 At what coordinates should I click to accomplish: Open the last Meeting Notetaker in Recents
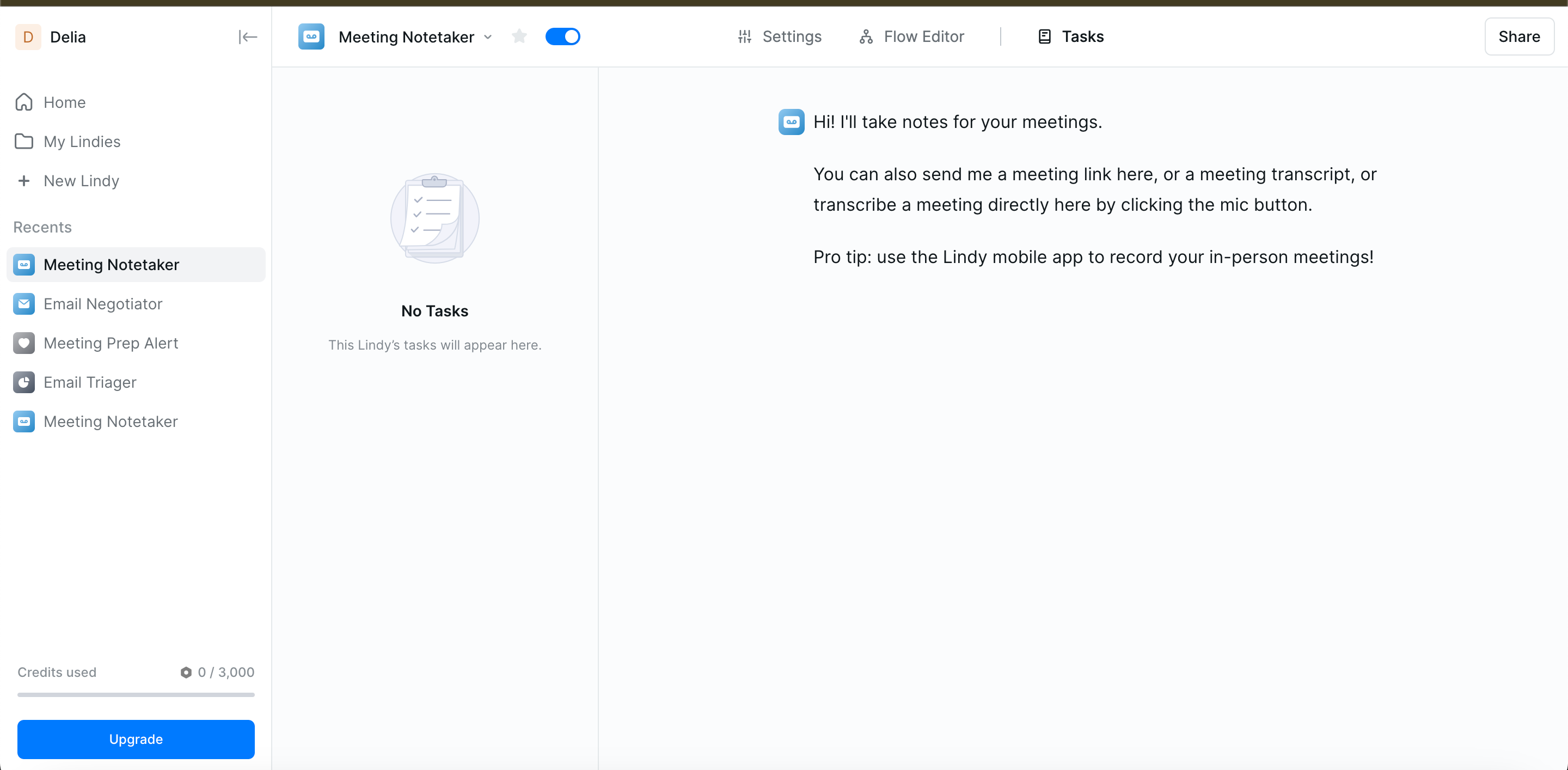pyautogui.click(x=110, y=421)
